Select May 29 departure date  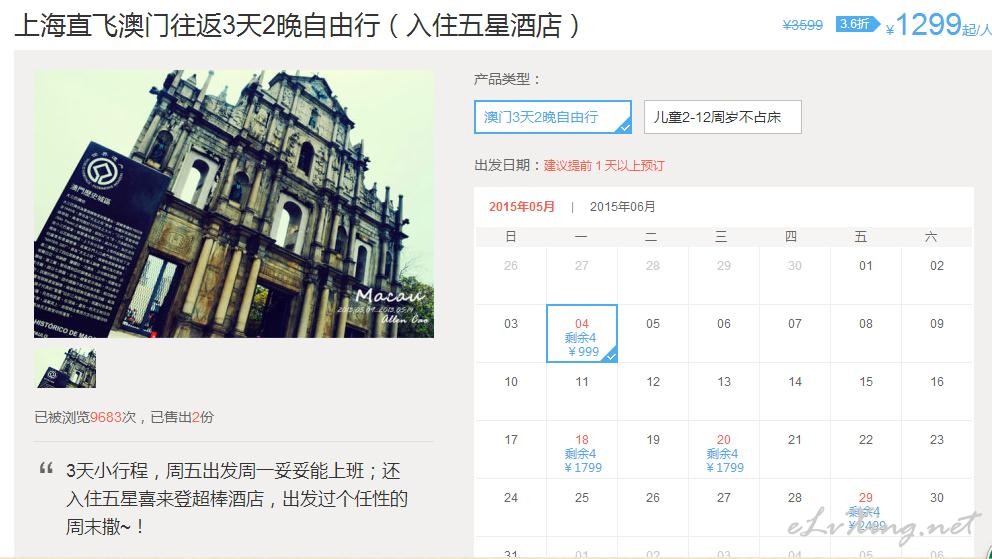pyautogui.click(x=865, y=508)
